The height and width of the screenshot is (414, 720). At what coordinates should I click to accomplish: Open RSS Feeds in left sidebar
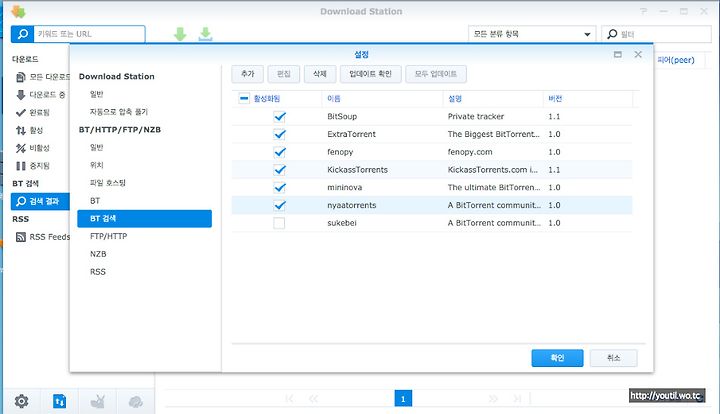[43, 237]
